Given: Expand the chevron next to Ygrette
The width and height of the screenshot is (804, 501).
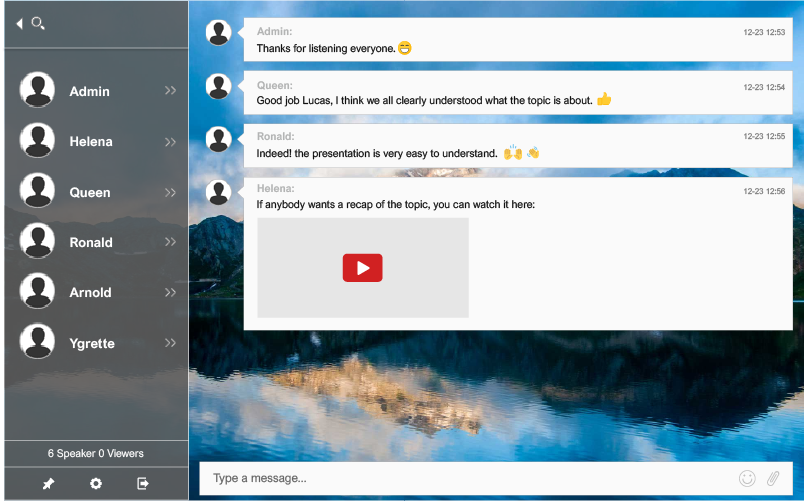Looking at the screenshot, I should coord(170,343).
